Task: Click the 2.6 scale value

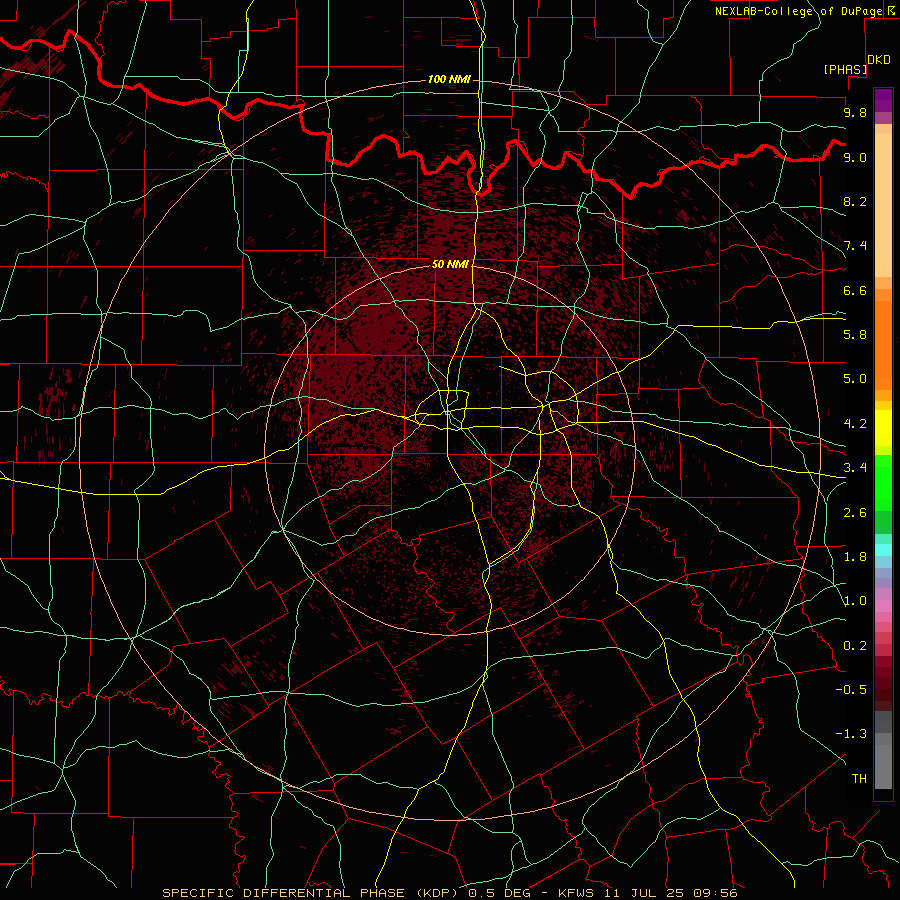Action: [855, 513]
